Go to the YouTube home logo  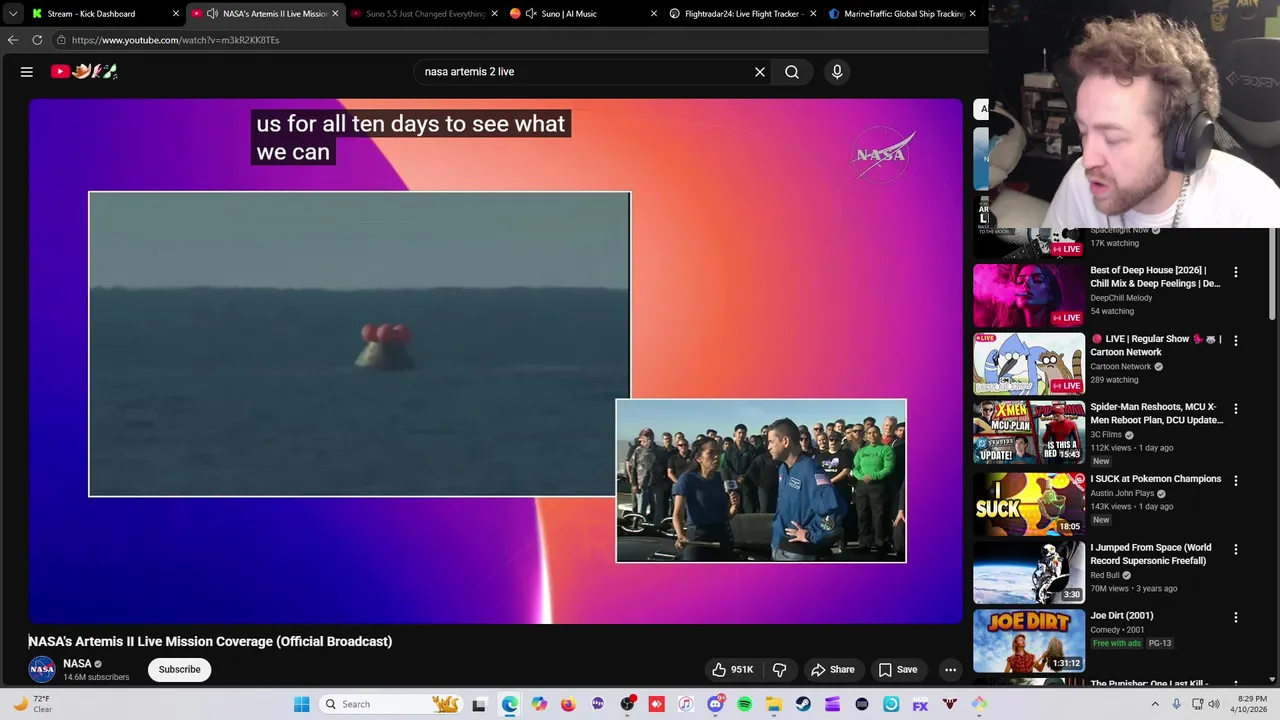click(x=84, y=71)
